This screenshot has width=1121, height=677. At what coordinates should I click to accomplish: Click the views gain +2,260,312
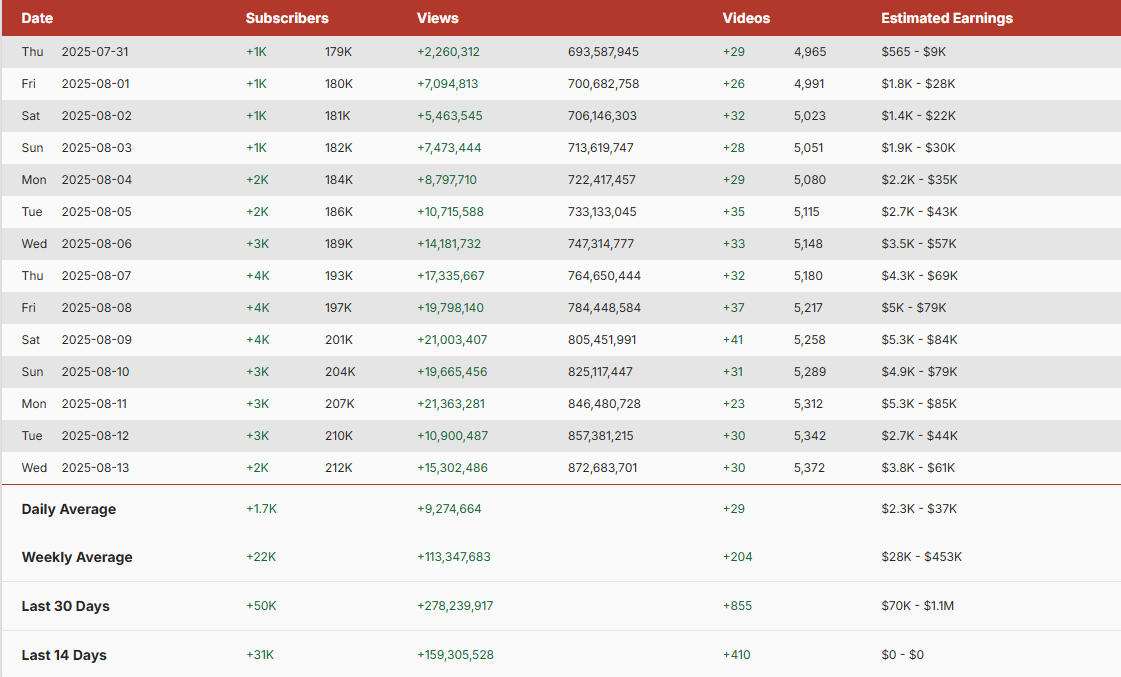click(x=448, y=51)
